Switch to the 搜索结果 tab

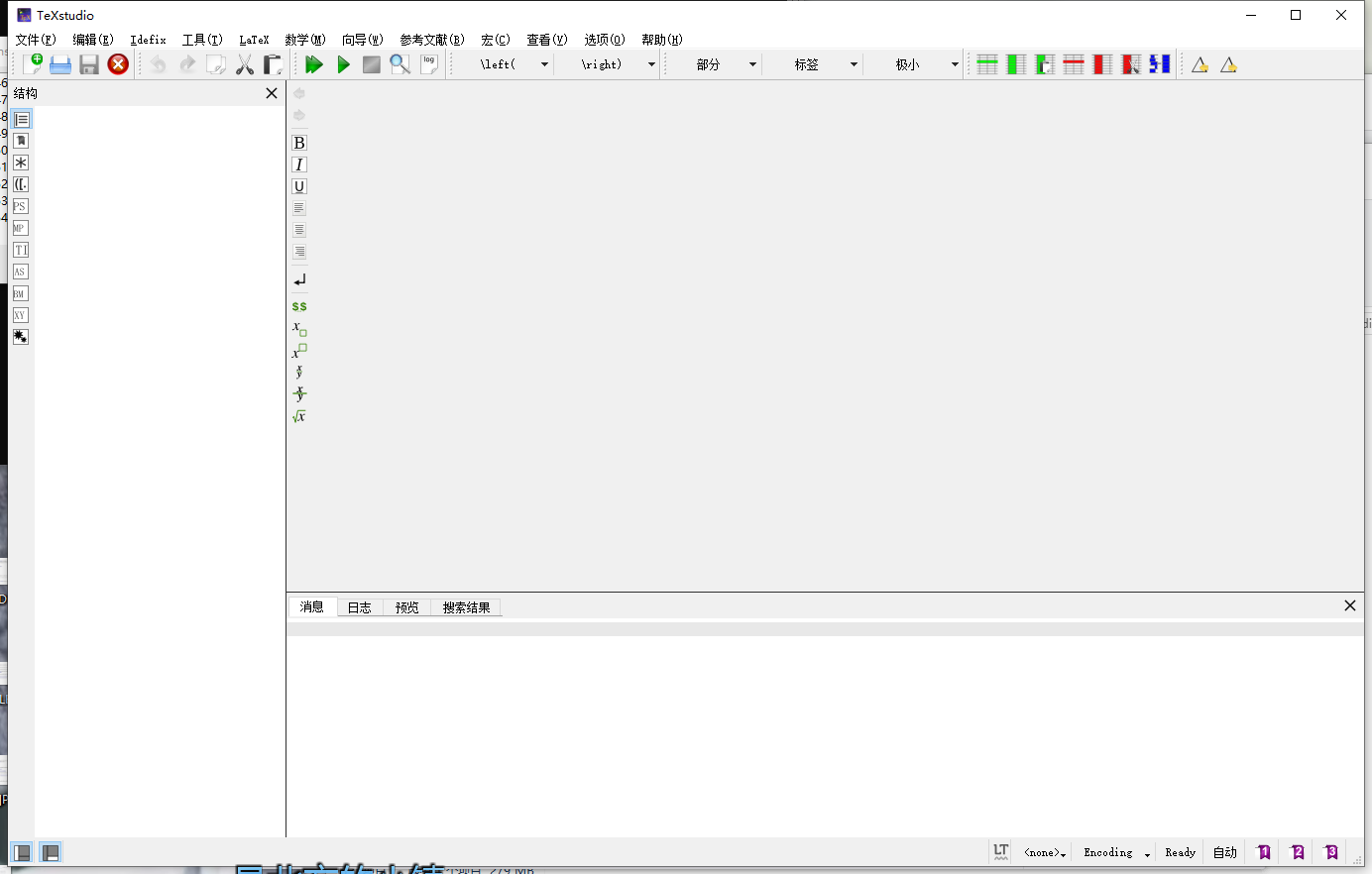(x=466, y=607)
